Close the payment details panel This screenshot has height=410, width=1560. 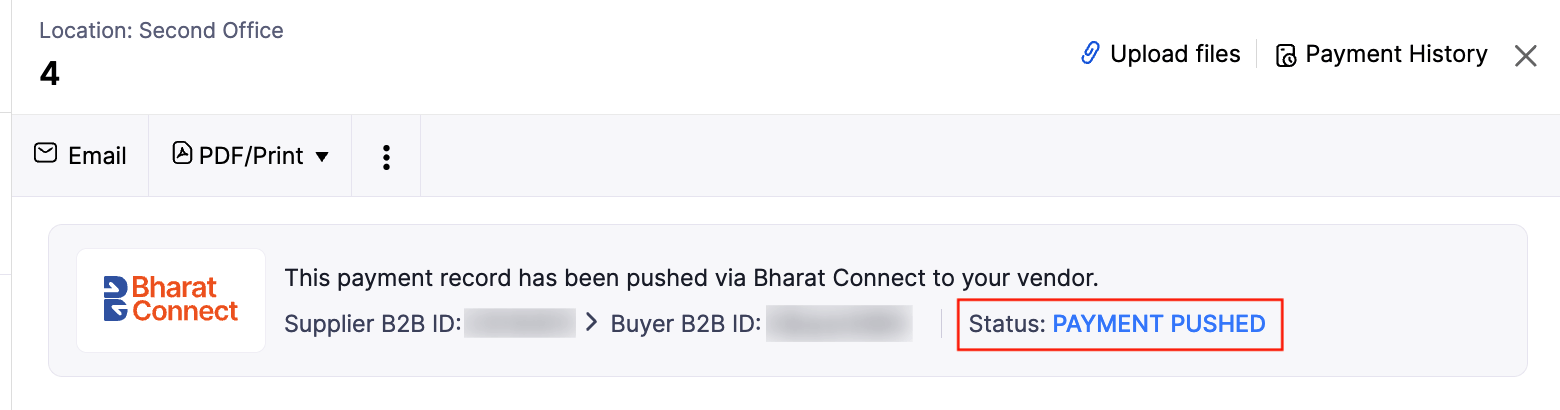point(1525,55)
